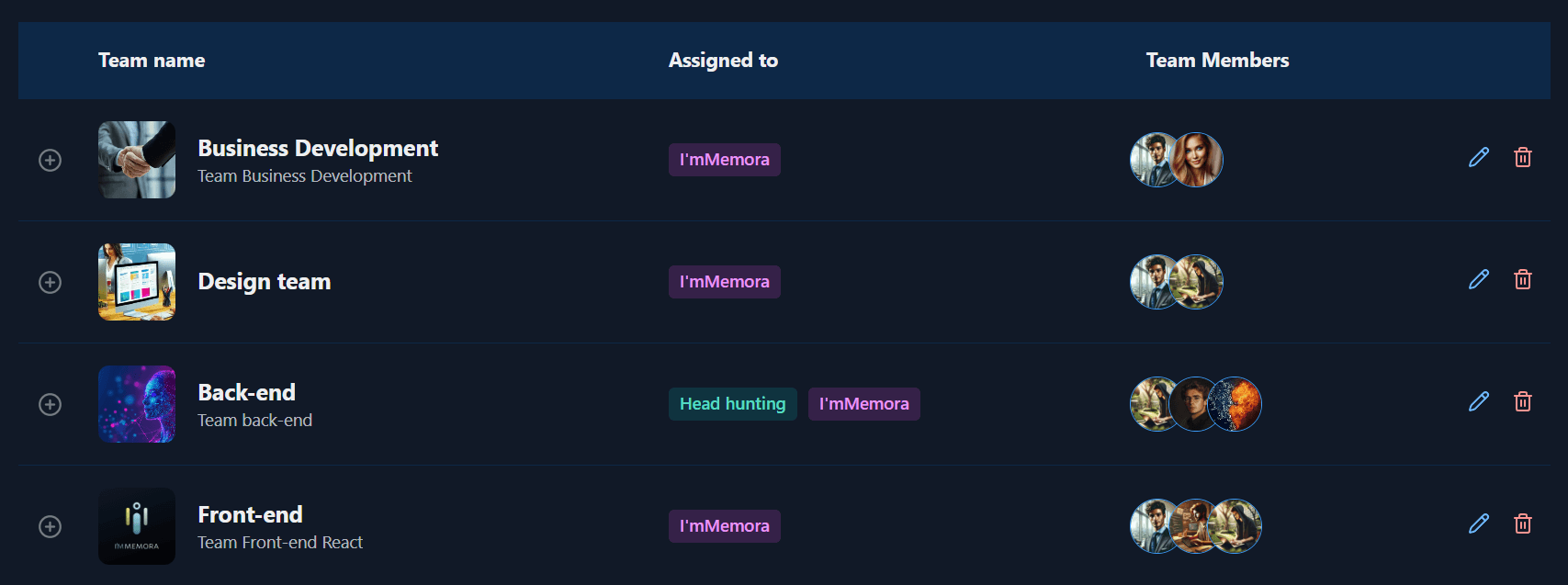
Task: Click the trash icon for Back-end
Action: 1523,401
